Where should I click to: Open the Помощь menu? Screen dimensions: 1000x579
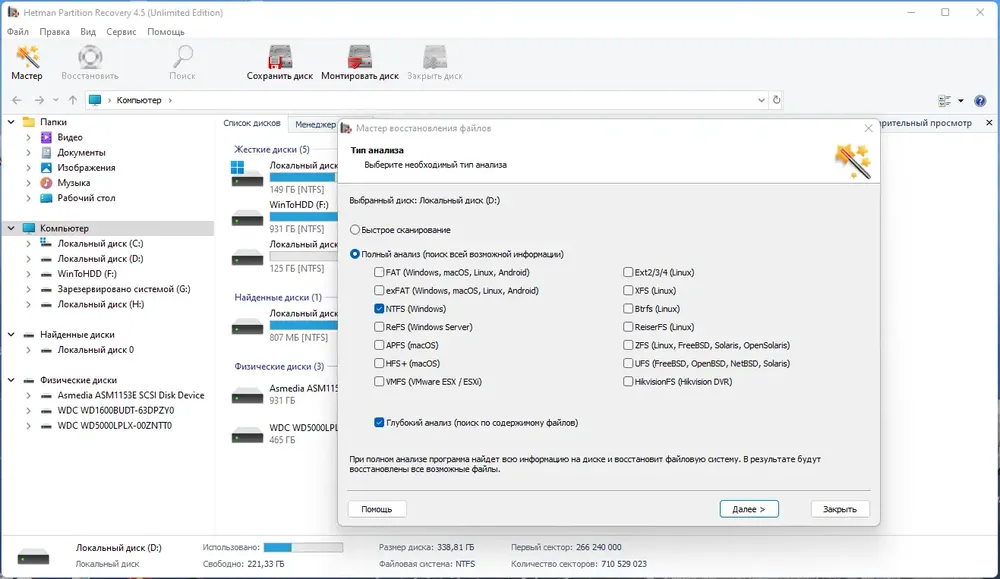click(166, 32)
